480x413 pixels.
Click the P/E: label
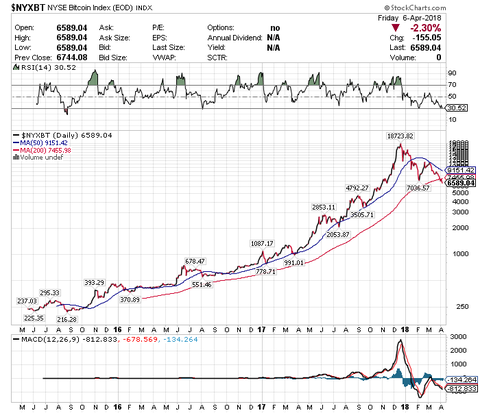coord(159,28)
